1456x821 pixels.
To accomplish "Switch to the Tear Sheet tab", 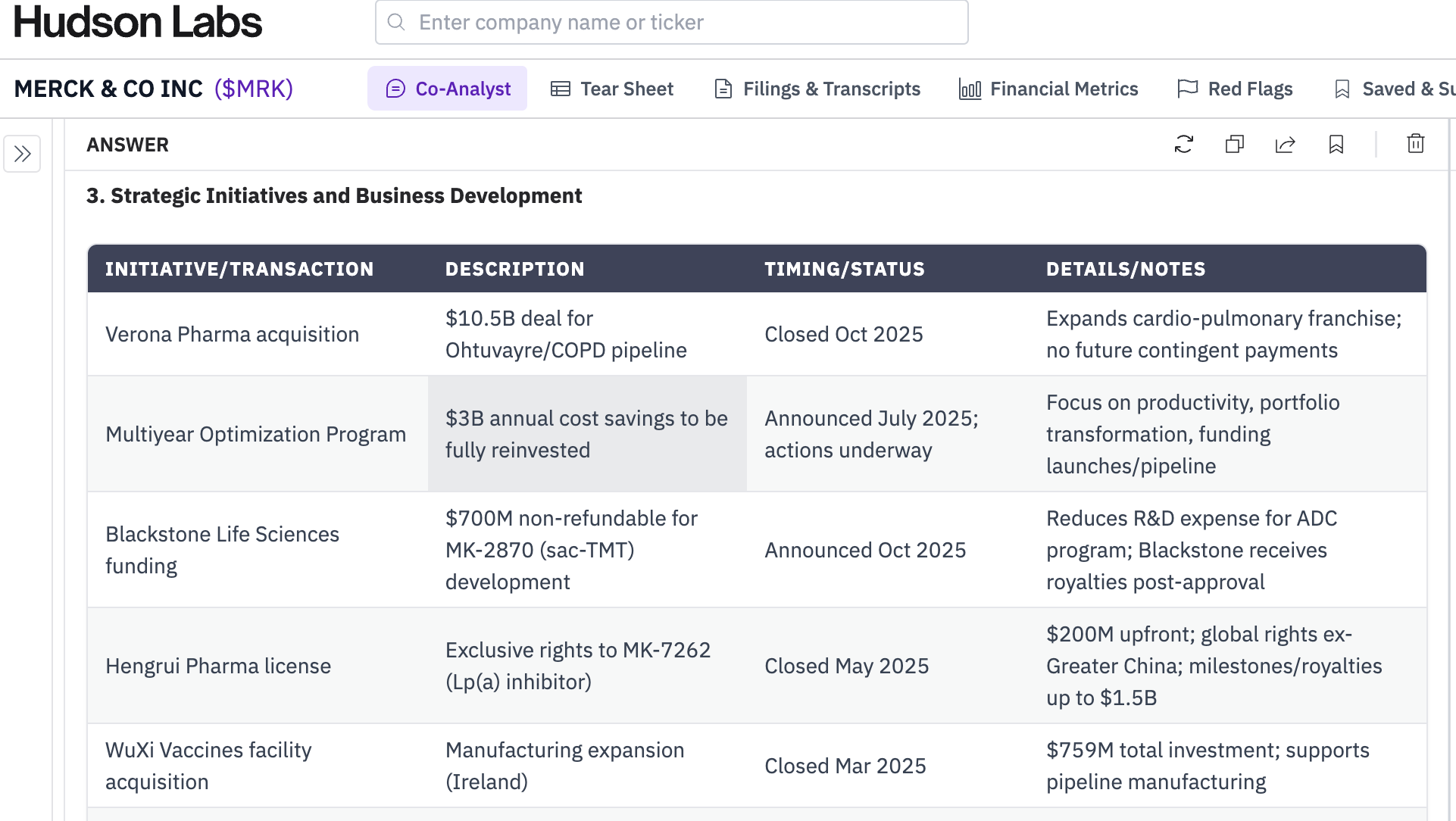I will click(611, 89).
